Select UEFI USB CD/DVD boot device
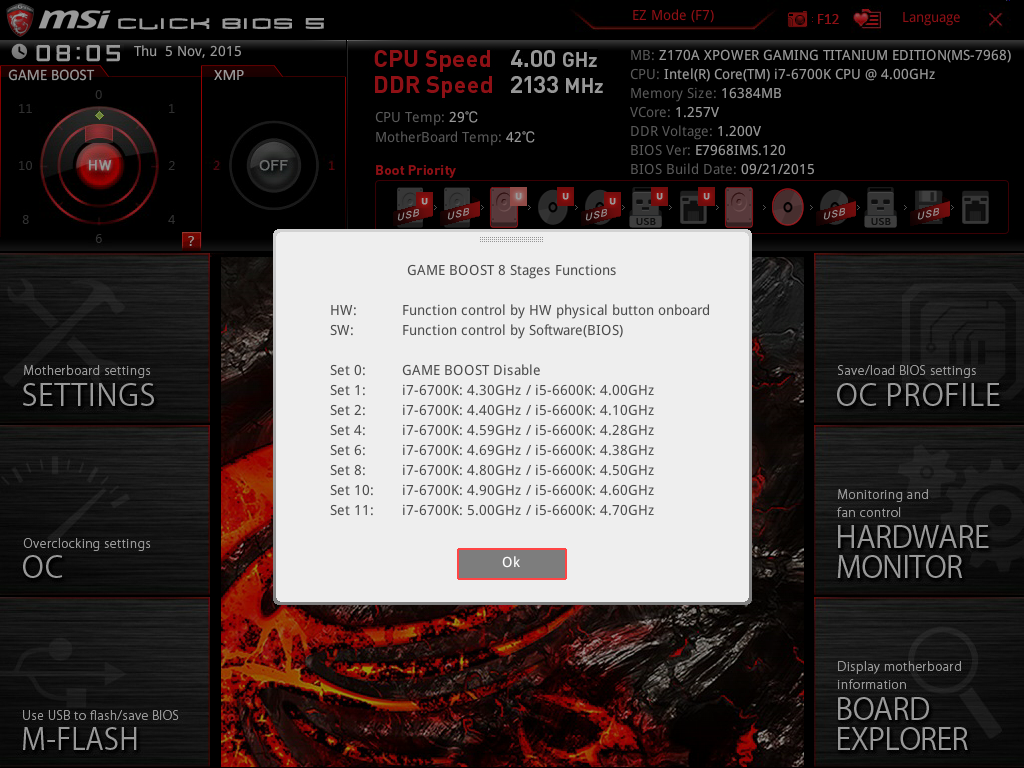Image resolution: width=1024 pixels, height=768 pixels. [601, 207]
